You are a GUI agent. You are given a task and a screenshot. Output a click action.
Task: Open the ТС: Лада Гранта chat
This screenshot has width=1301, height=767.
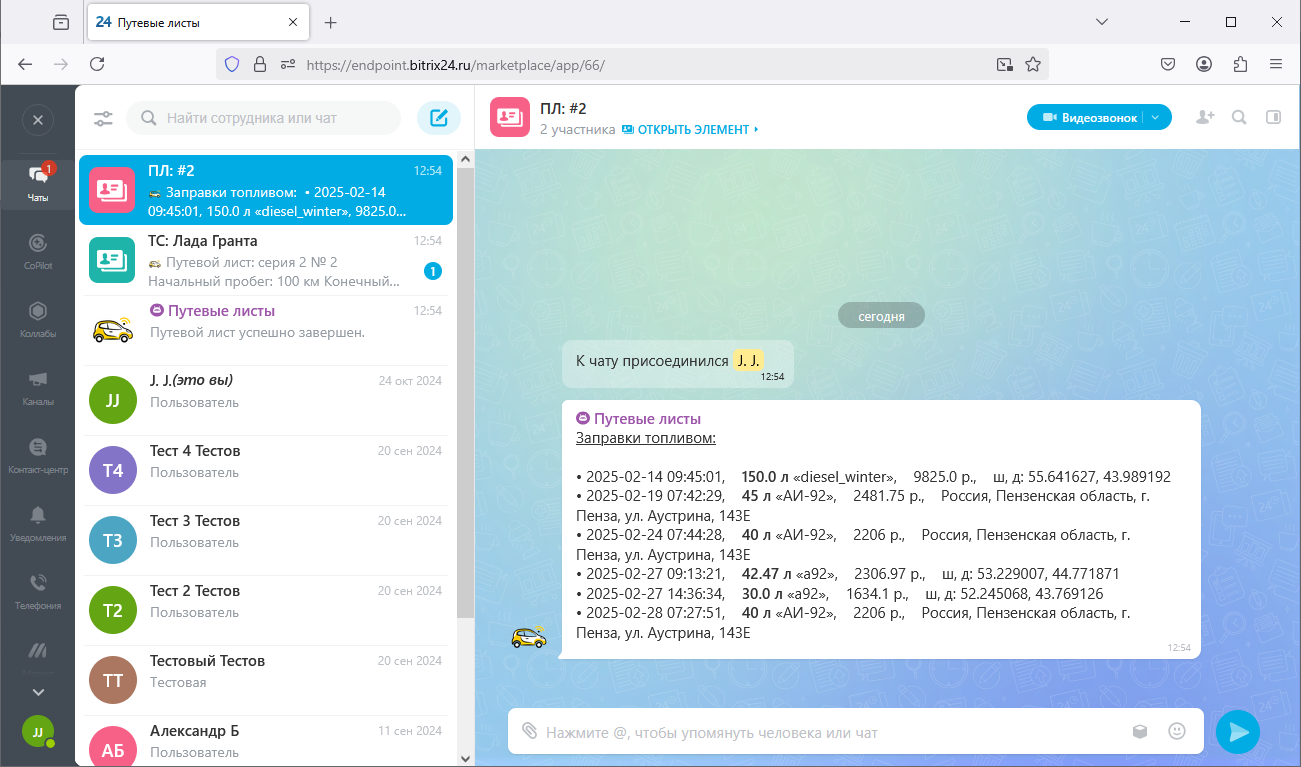[x=266, y=260]
